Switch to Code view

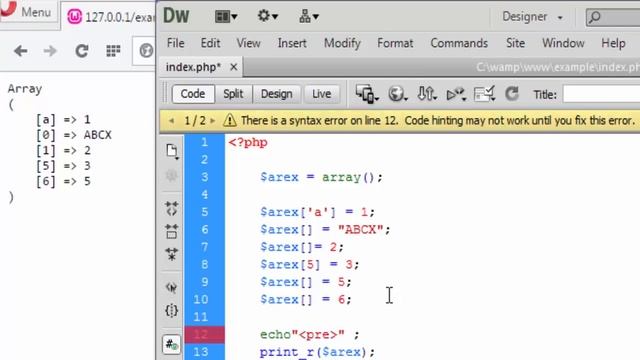(x=193, y=94)
